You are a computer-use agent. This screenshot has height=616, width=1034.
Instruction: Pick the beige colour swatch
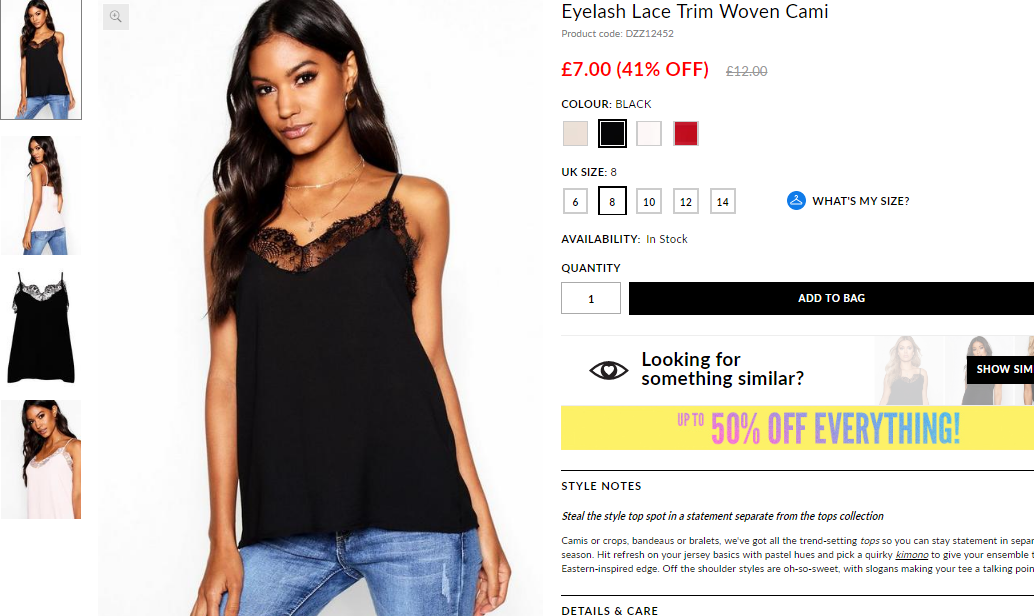(x=575, y=134)
